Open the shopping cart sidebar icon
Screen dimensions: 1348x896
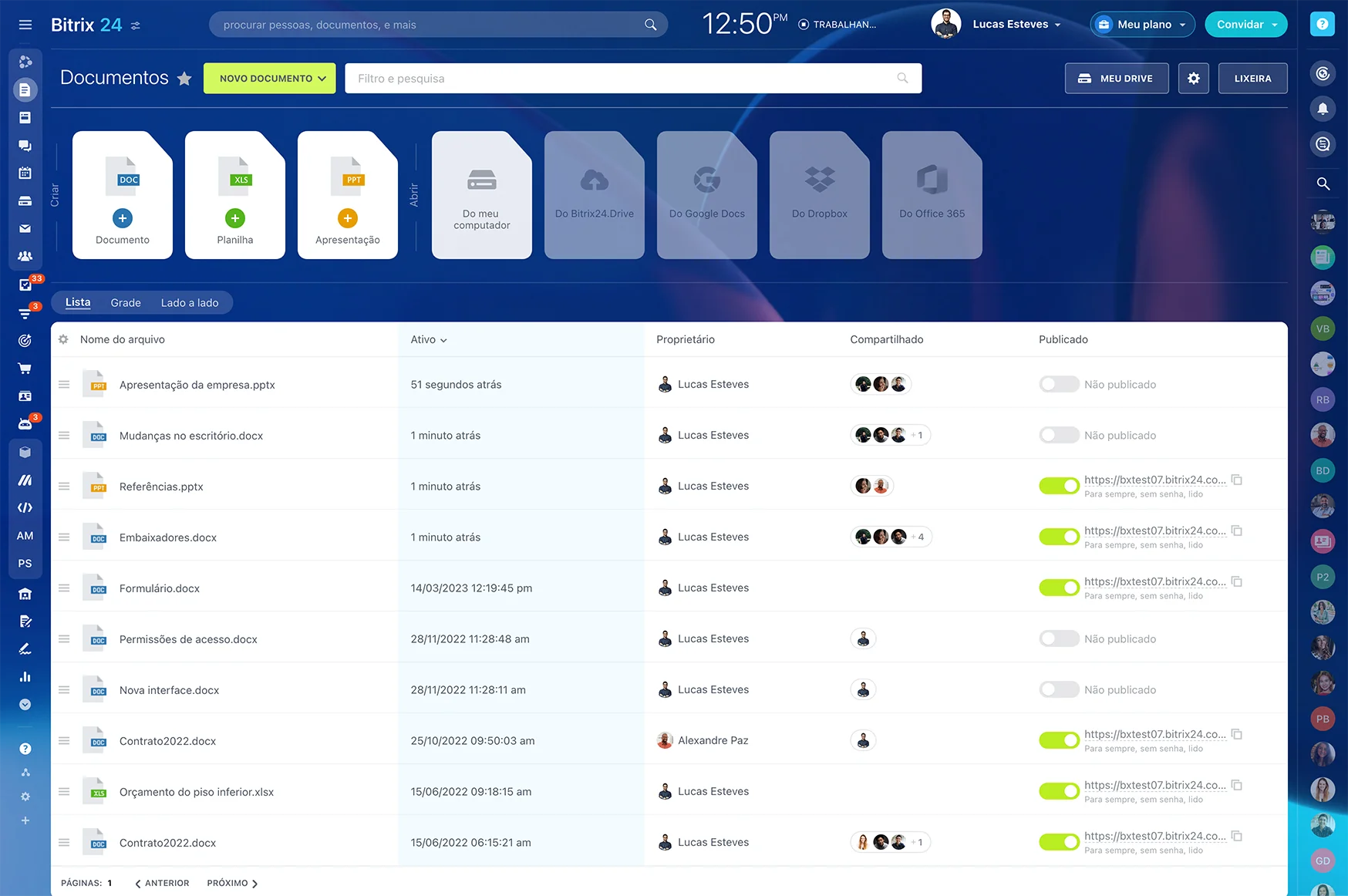click(25, 368)
